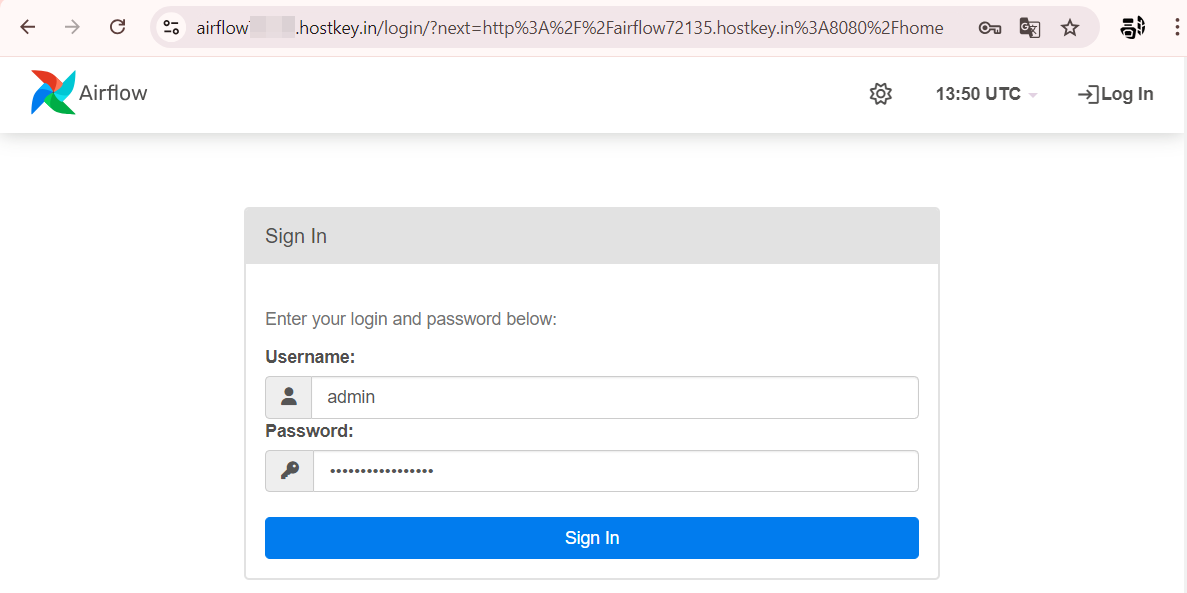This screenshot has width=1187, height=593.
Task: Open the Chrome three-dot menu
Action: (1176, 28)
